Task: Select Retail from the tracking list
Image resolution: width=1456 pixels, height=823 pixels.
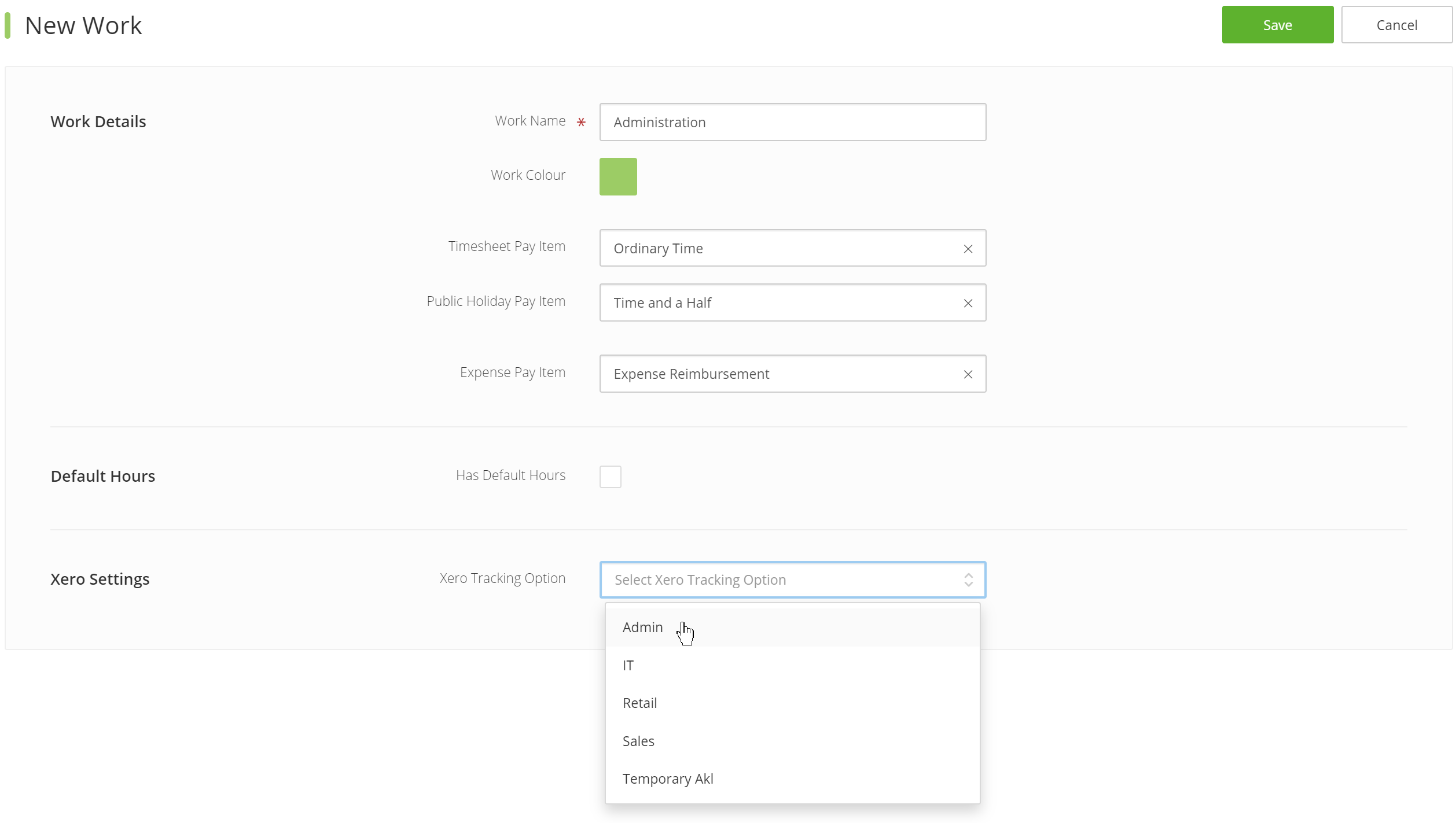Action: 792,703
